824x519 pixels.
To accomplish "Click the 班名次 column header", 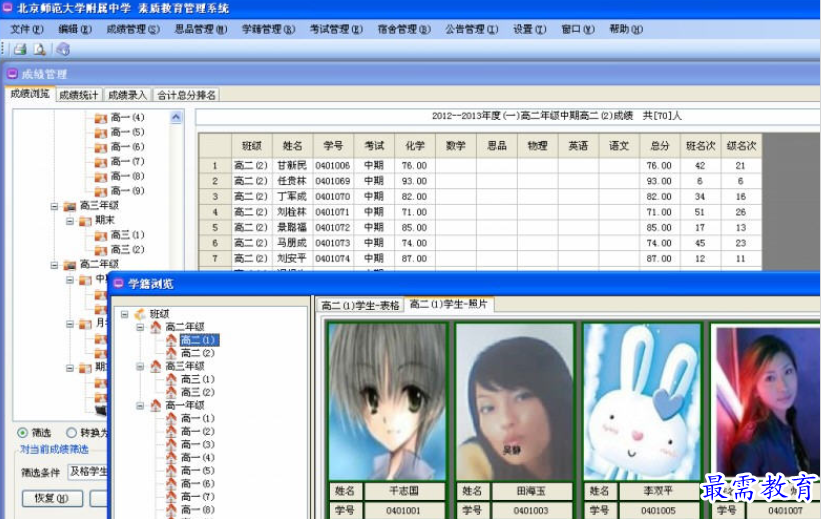I will tap(701, 146).
